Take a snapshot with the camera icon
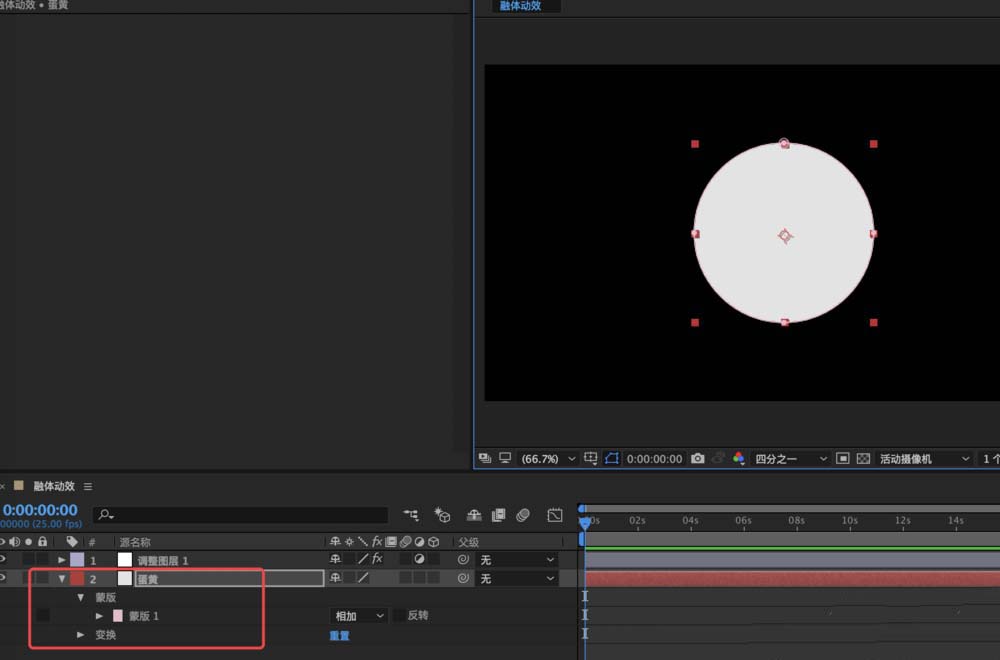 [698, 458]
